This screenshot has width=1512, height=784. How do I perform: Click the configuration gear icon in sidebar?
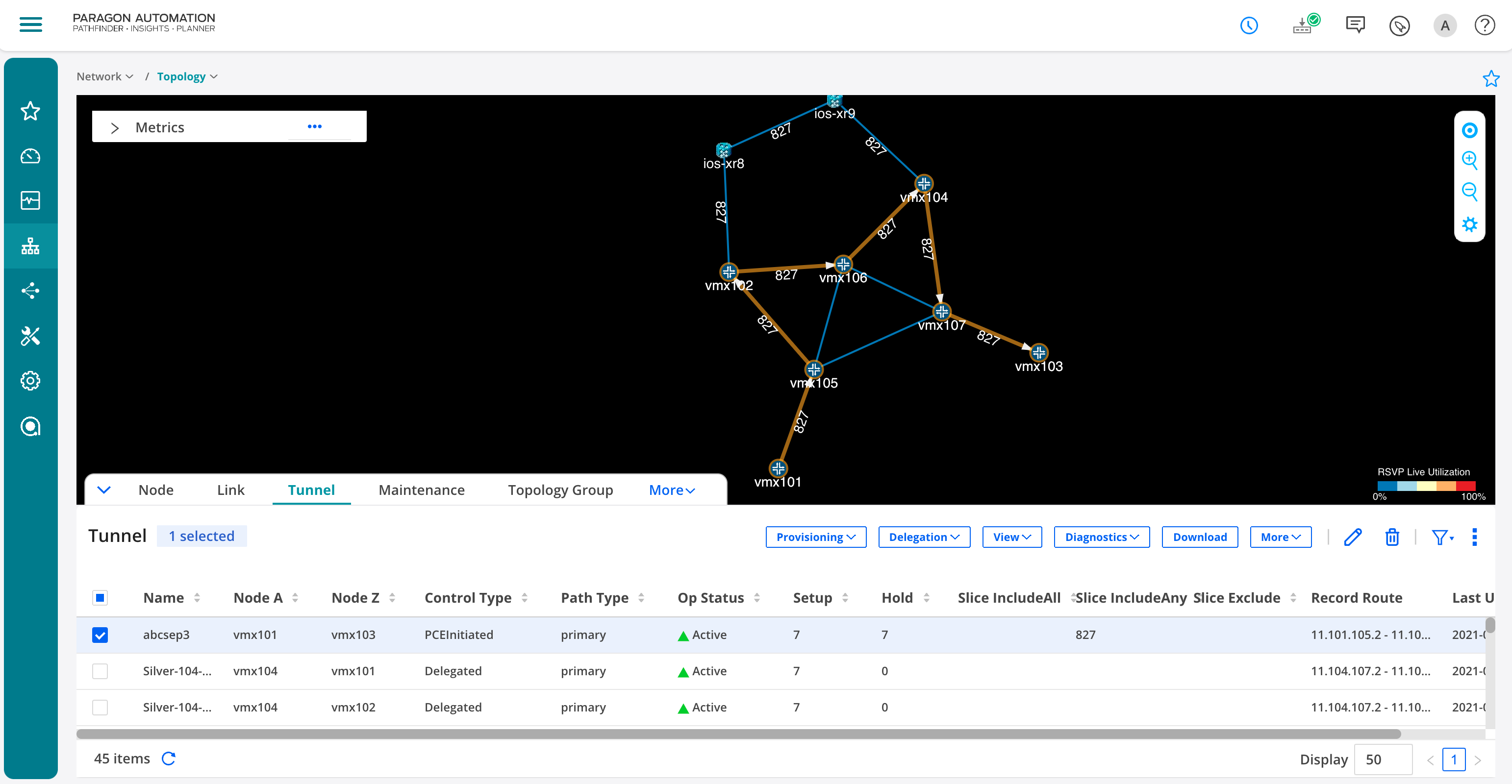pos(30,380)
